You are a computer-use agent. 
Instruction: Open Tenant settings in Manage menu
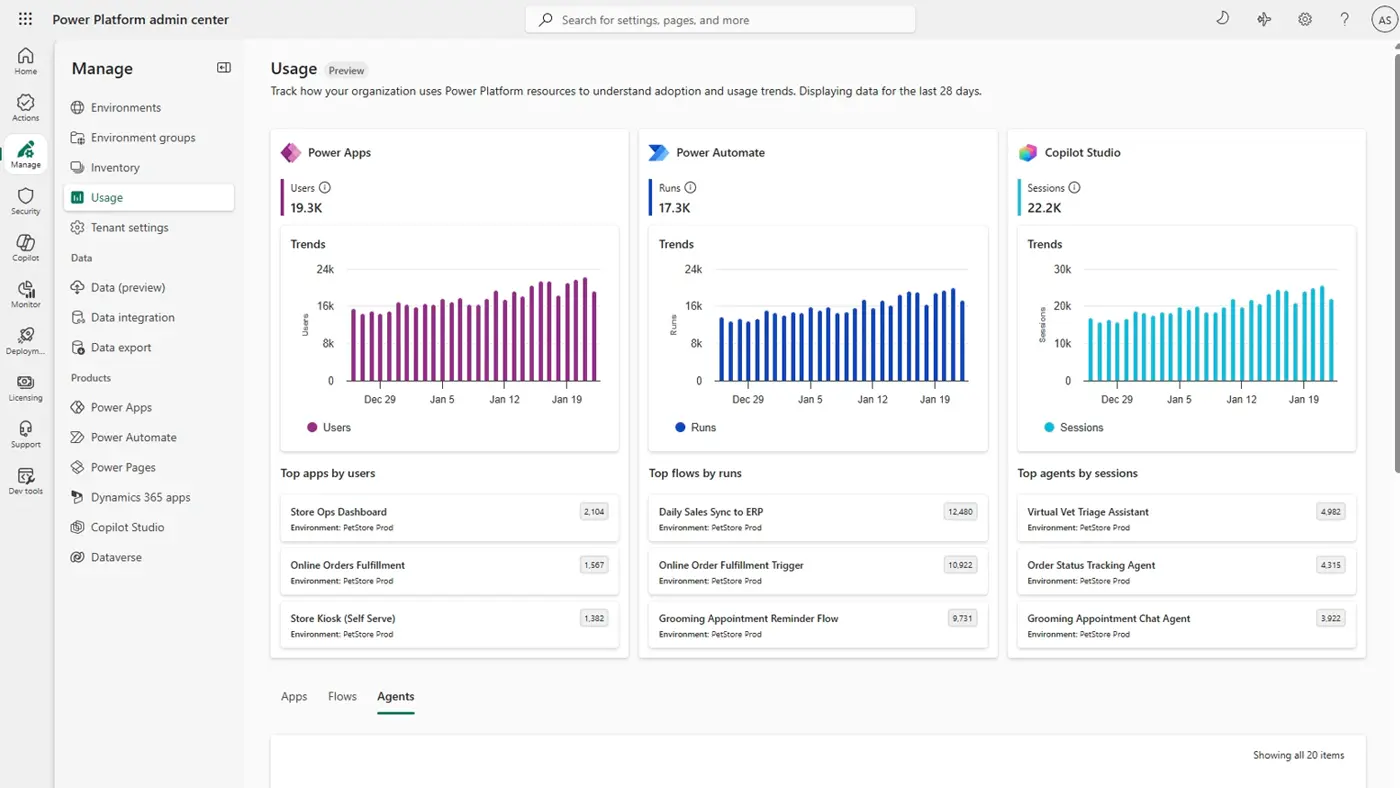(149, 228)
